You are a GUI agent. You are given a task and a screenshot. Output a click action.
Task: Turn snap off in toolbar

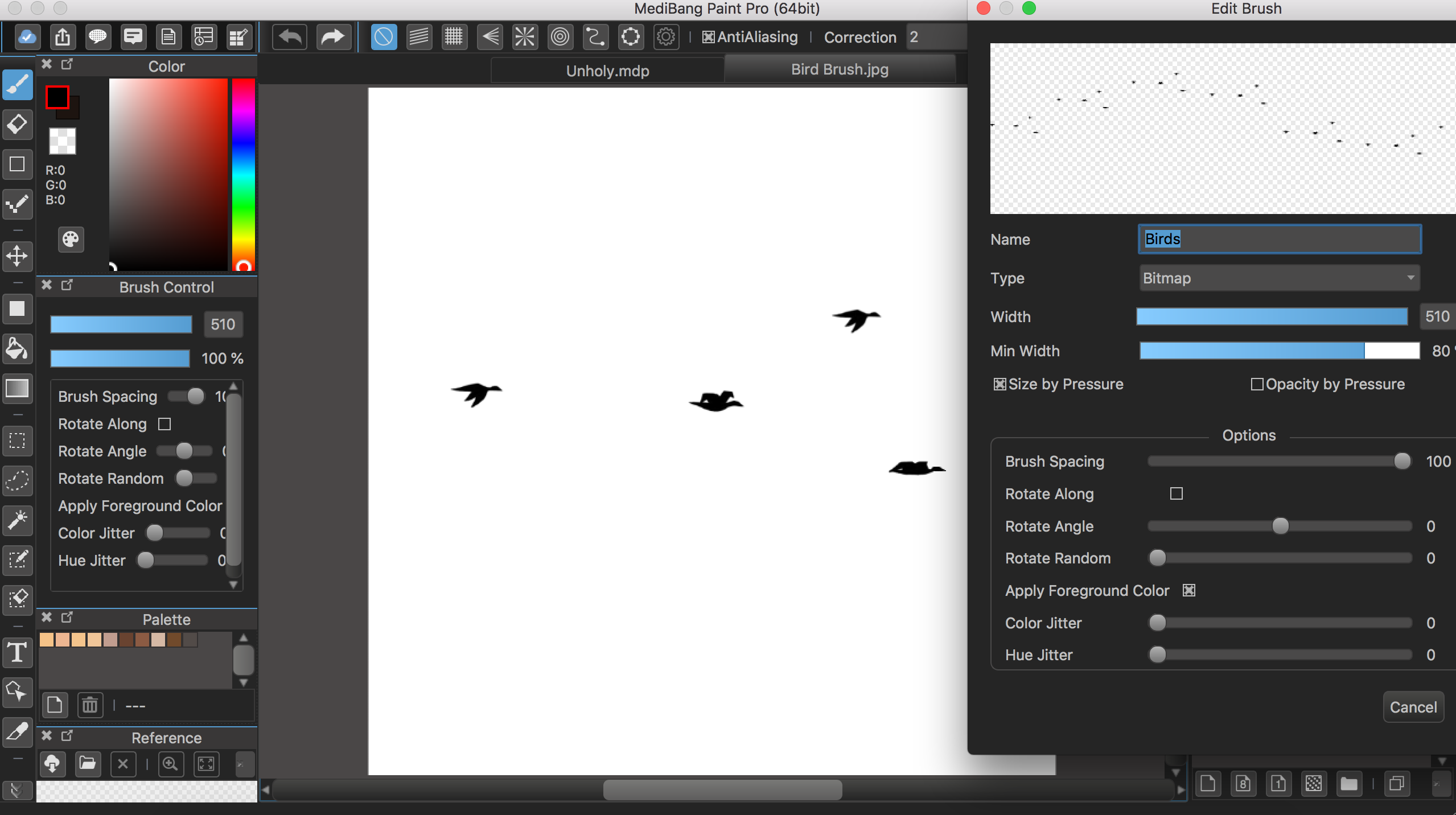coord(384,38)
